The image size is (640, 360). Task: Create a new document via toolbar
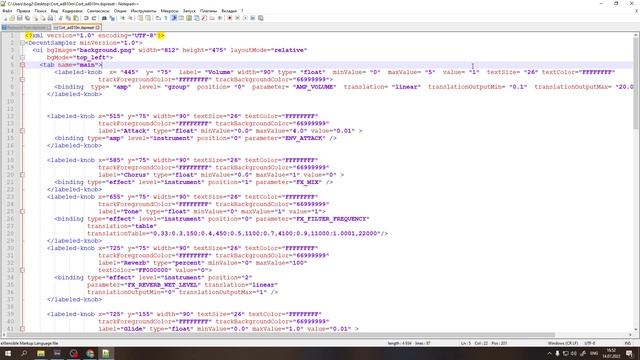click(4, 18)
